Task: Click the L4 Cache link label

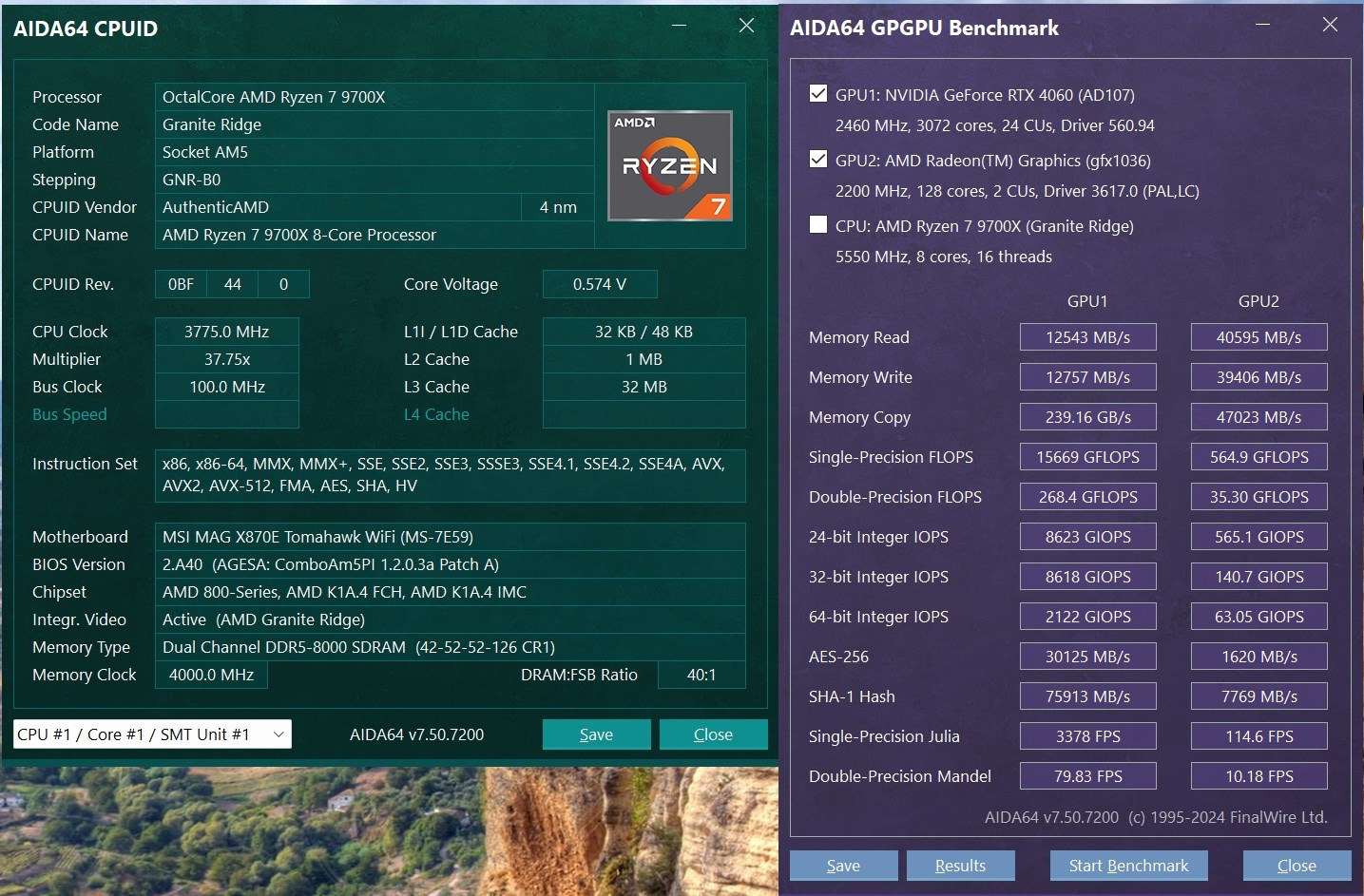Action: (x=436, y=414)
